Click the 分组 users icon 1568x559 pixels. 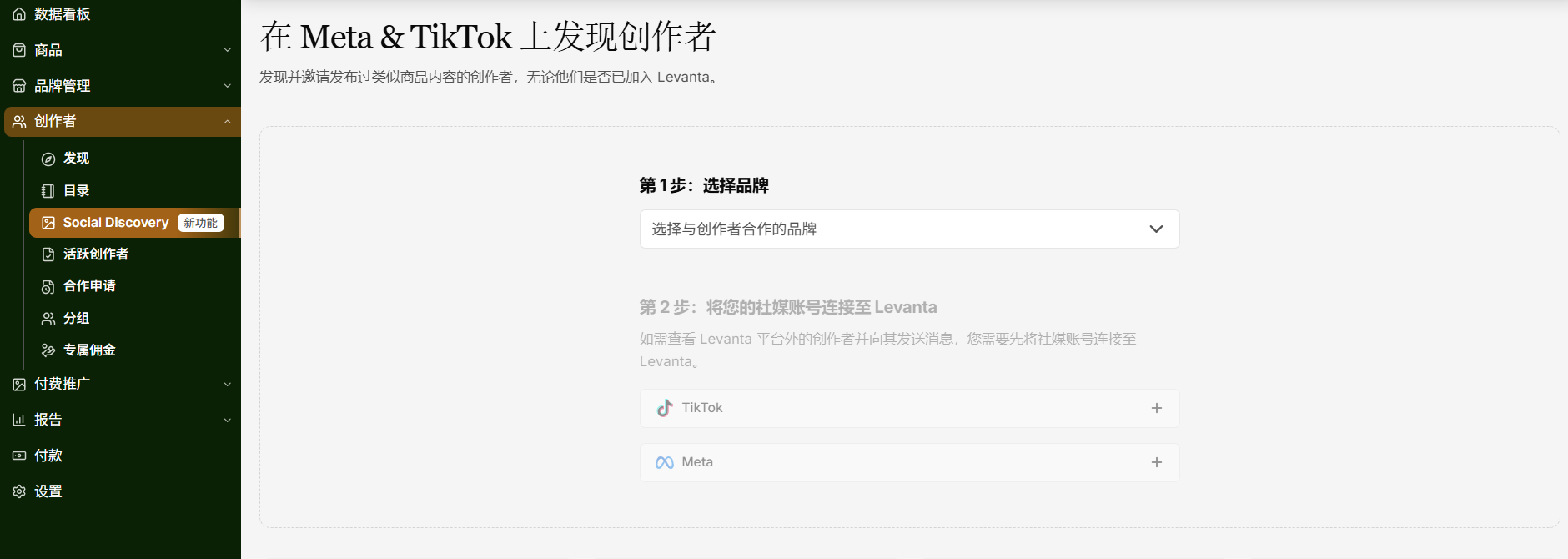48,319
